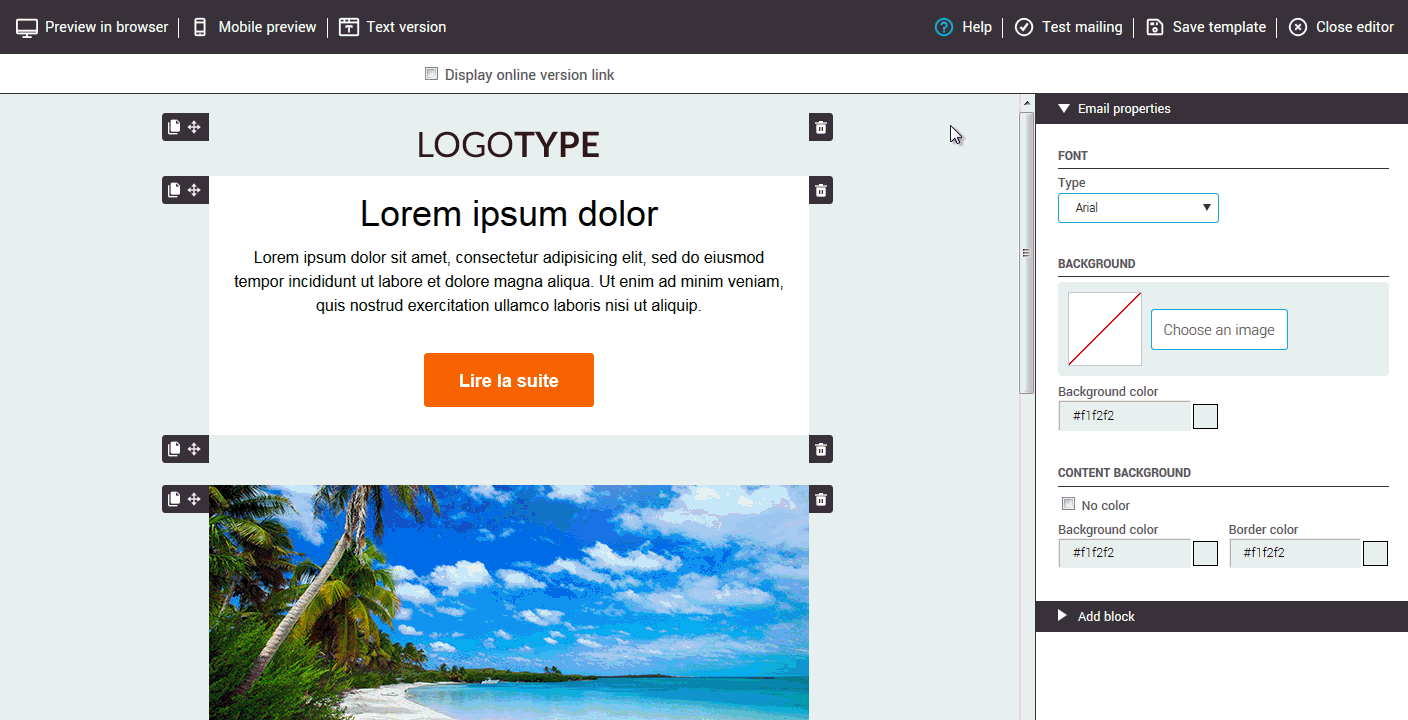Delete the beach image block
Screen dimensions: 1408x720
pyautogui.click(x=821, y=499)
